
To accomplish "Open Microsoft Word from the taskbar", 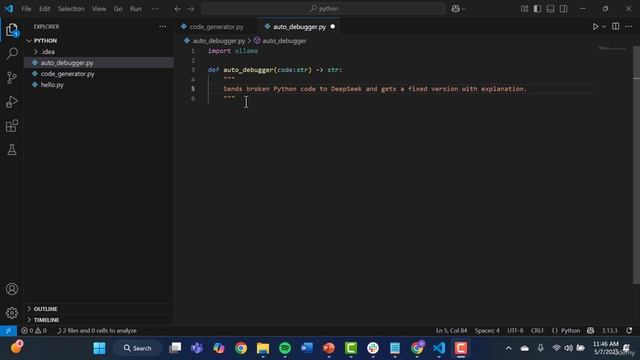I will click(x=307, y=348).
